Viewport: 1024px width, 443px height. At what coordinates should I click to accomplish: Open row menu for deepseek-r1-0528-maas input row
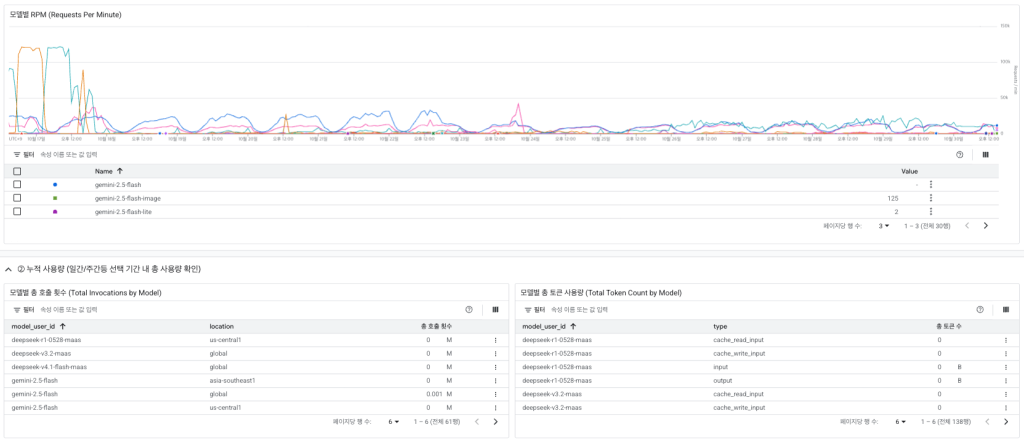click(1006, 367)
